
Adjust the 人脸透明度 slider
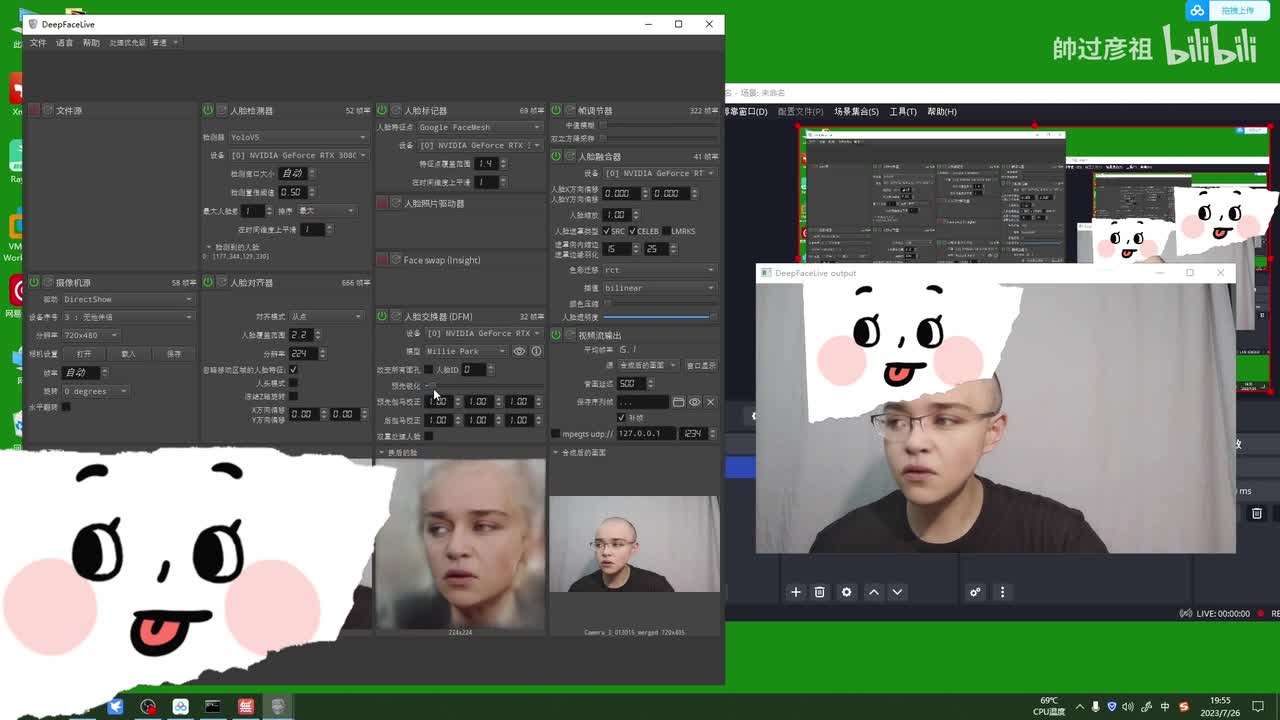tap(657, 317)
